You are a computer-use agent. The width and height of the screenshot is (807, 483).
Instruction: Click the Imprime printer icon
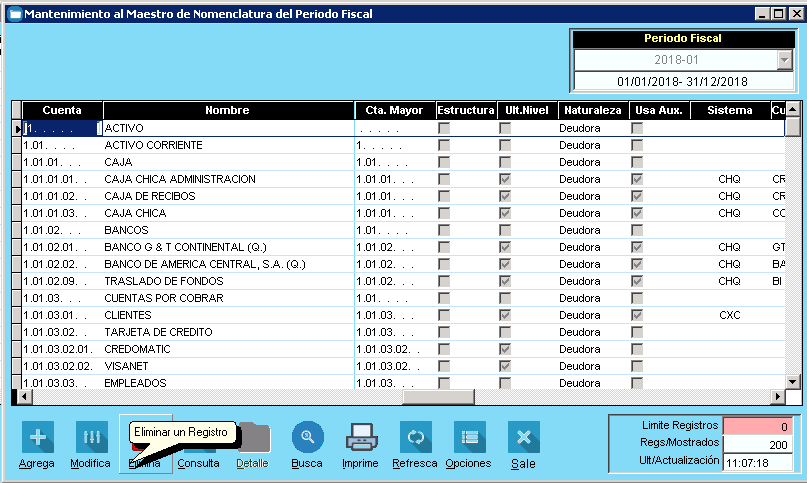[x=360, y=438]
